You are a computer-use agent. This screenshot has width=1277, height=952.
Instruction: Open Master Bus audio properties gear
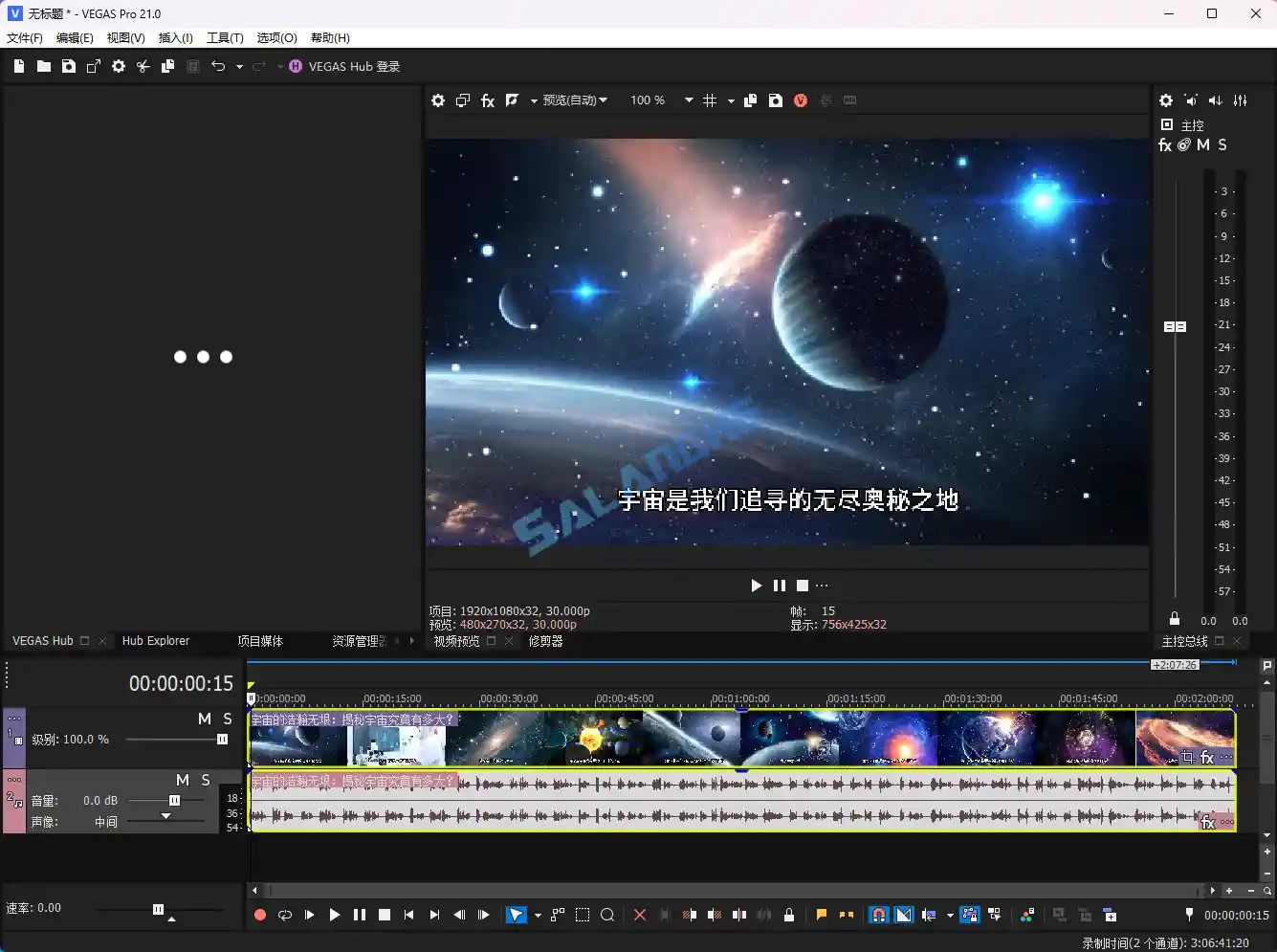[x=1166, y=100]
